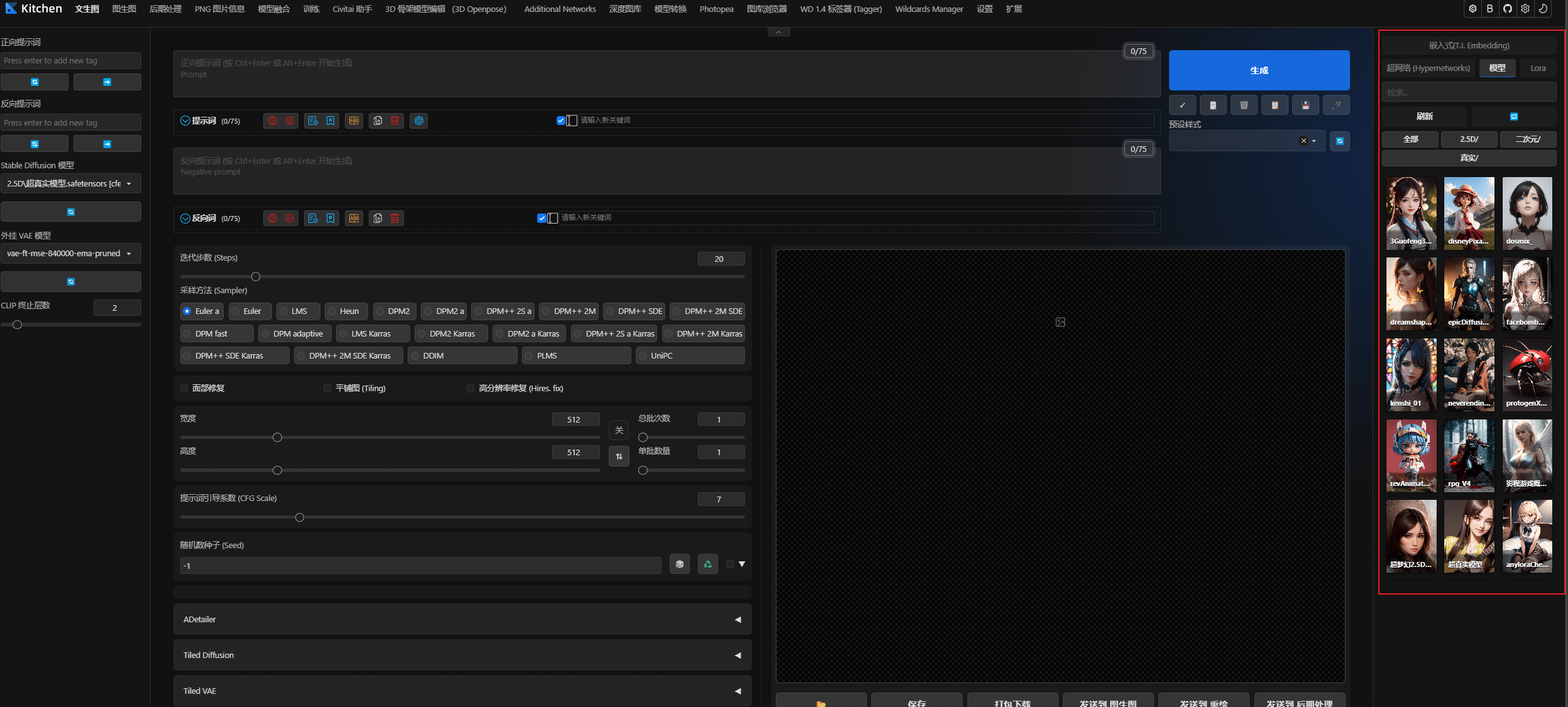Click the red trash icon in the 提示词 toolbar
Image resolution: width=1568 pixels, height=707 pixels.
395,121
